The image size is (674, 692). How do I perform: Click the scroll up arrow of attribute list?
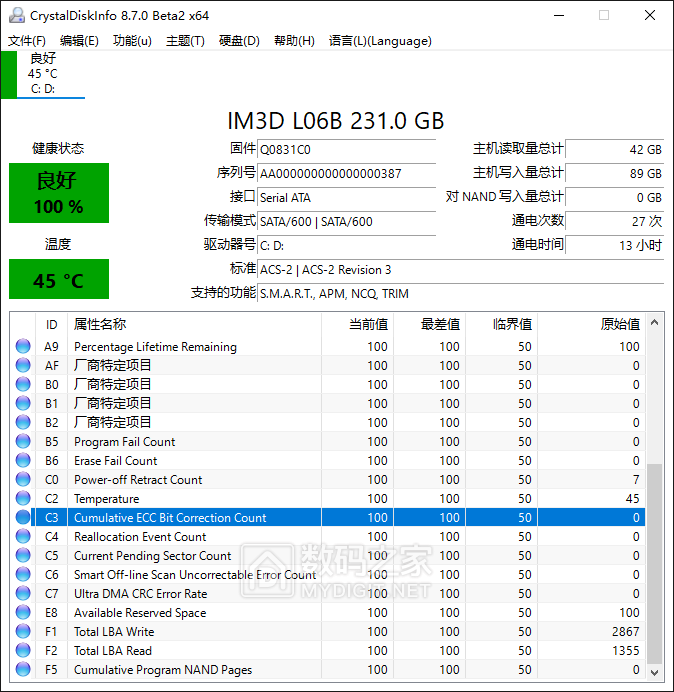tap(654, 324)
